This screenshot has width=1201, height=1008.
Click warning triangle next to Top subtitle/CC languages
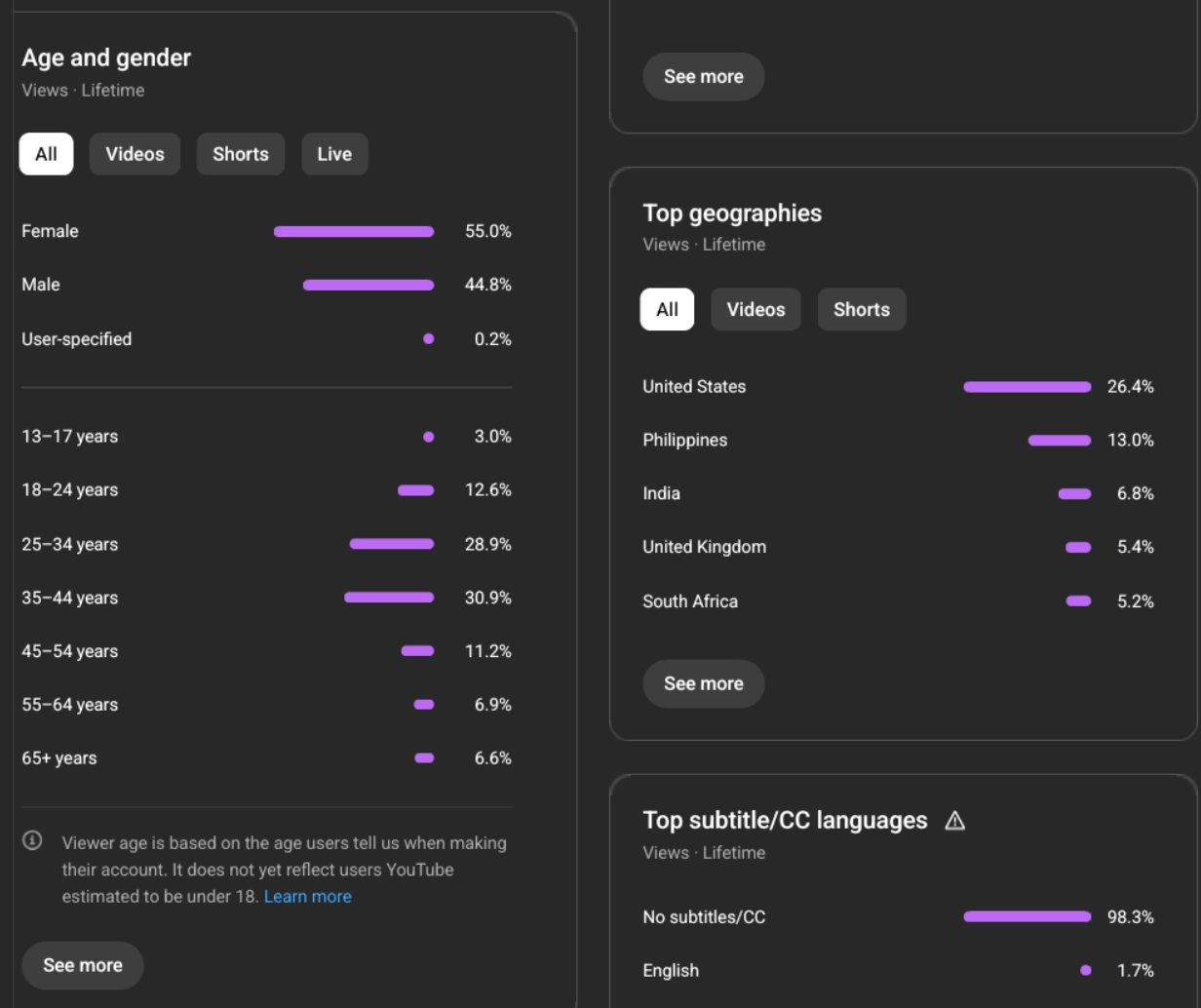pos(954,821)
